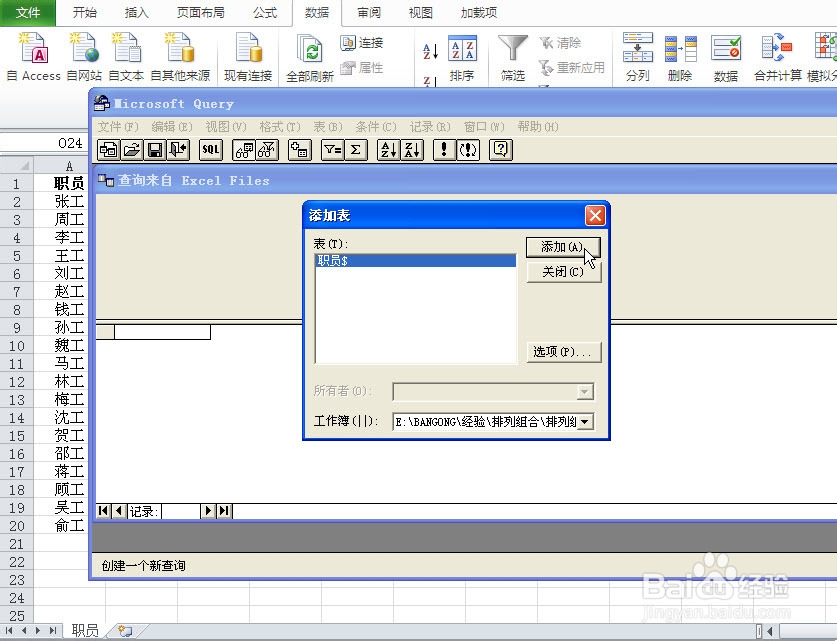Screen dimensions: 837x641
Task: Click Text to Columns (分列) icon
Action: point(638,57)
